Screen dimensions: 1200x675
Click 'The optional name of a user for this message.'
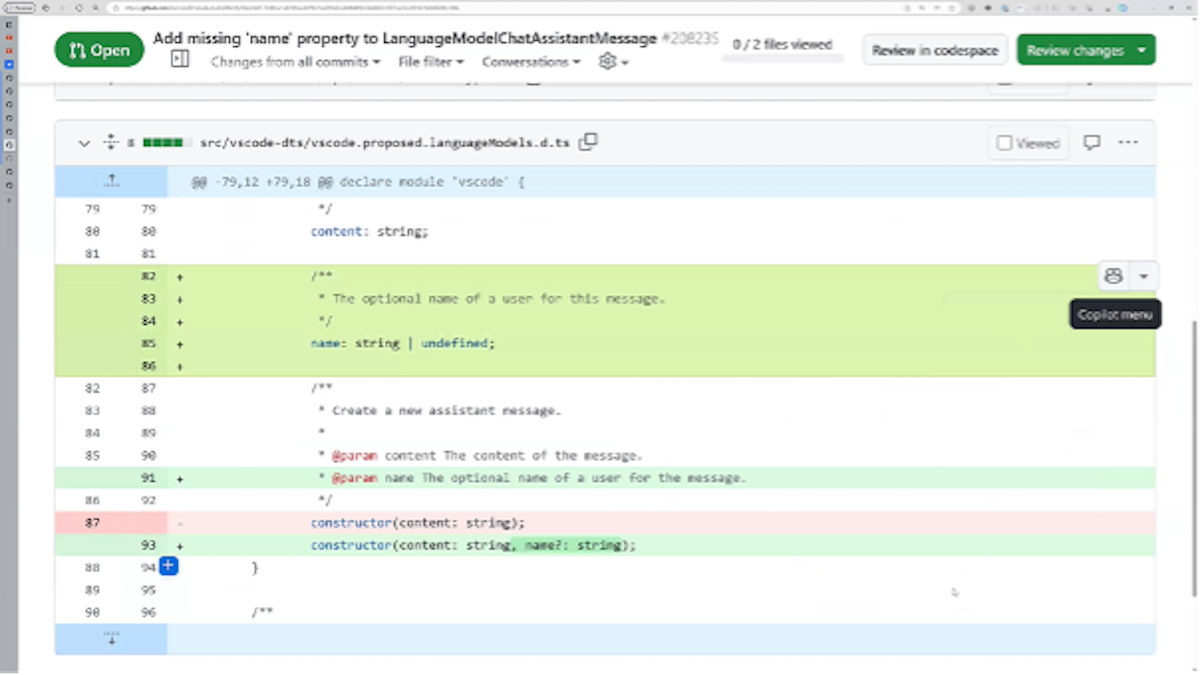coord(499,299)
